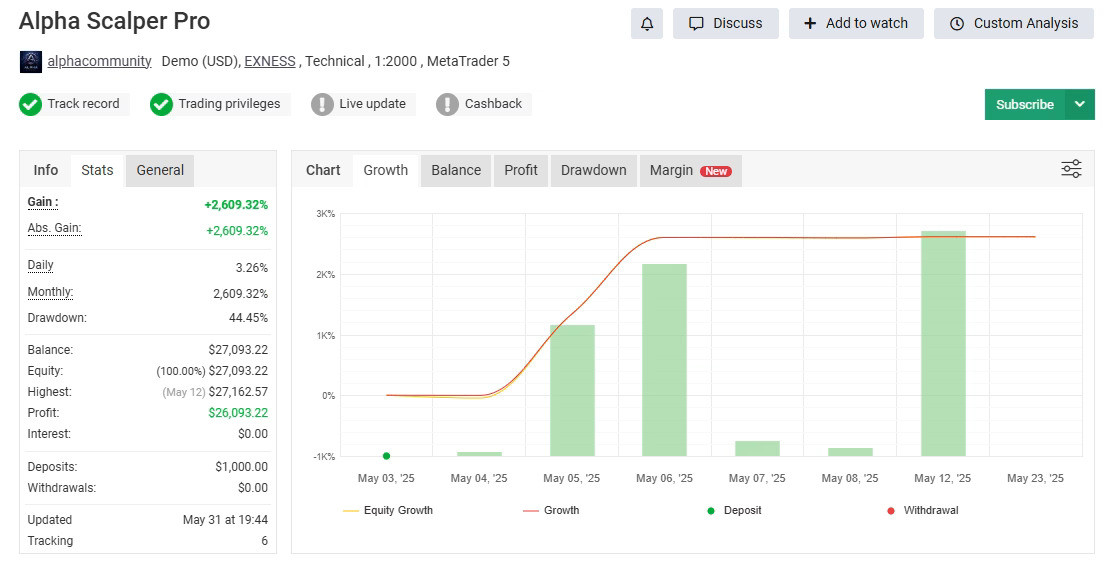
Task: Expand the Subscribe dropdown arrow
Action: [1079, 104]
